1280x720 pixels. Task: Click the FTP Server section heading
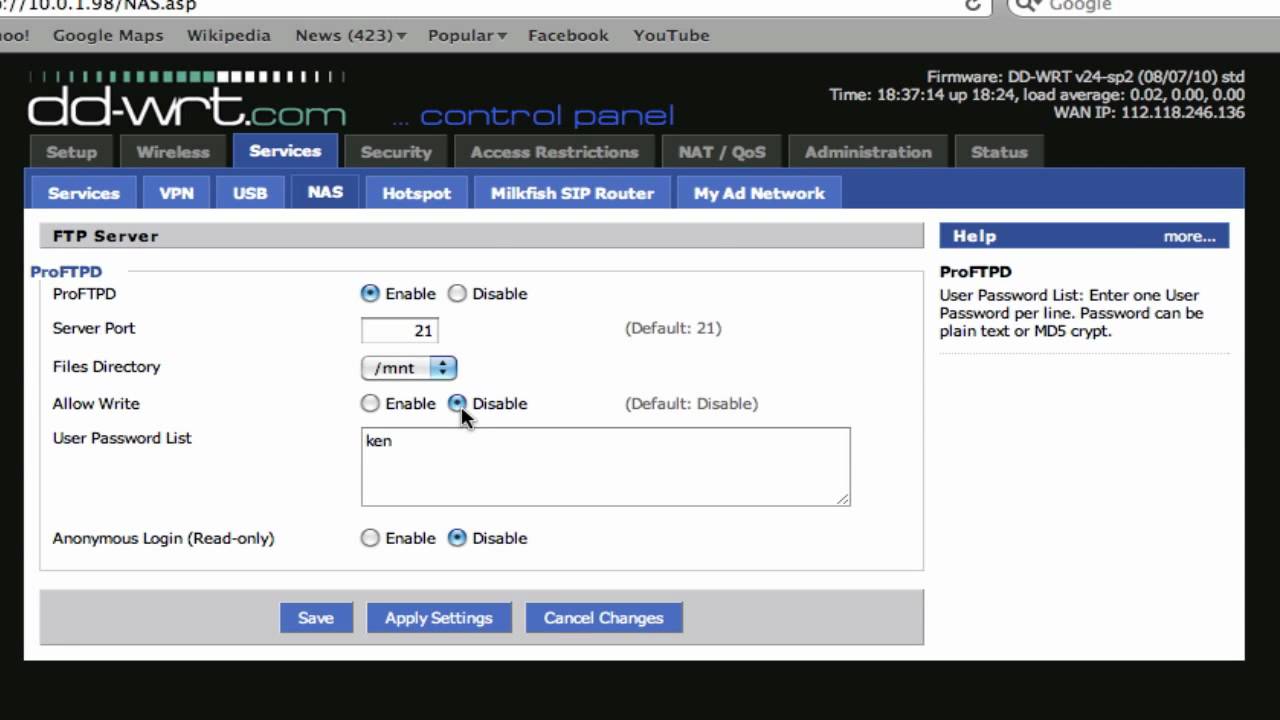click(x=105, y=236)
